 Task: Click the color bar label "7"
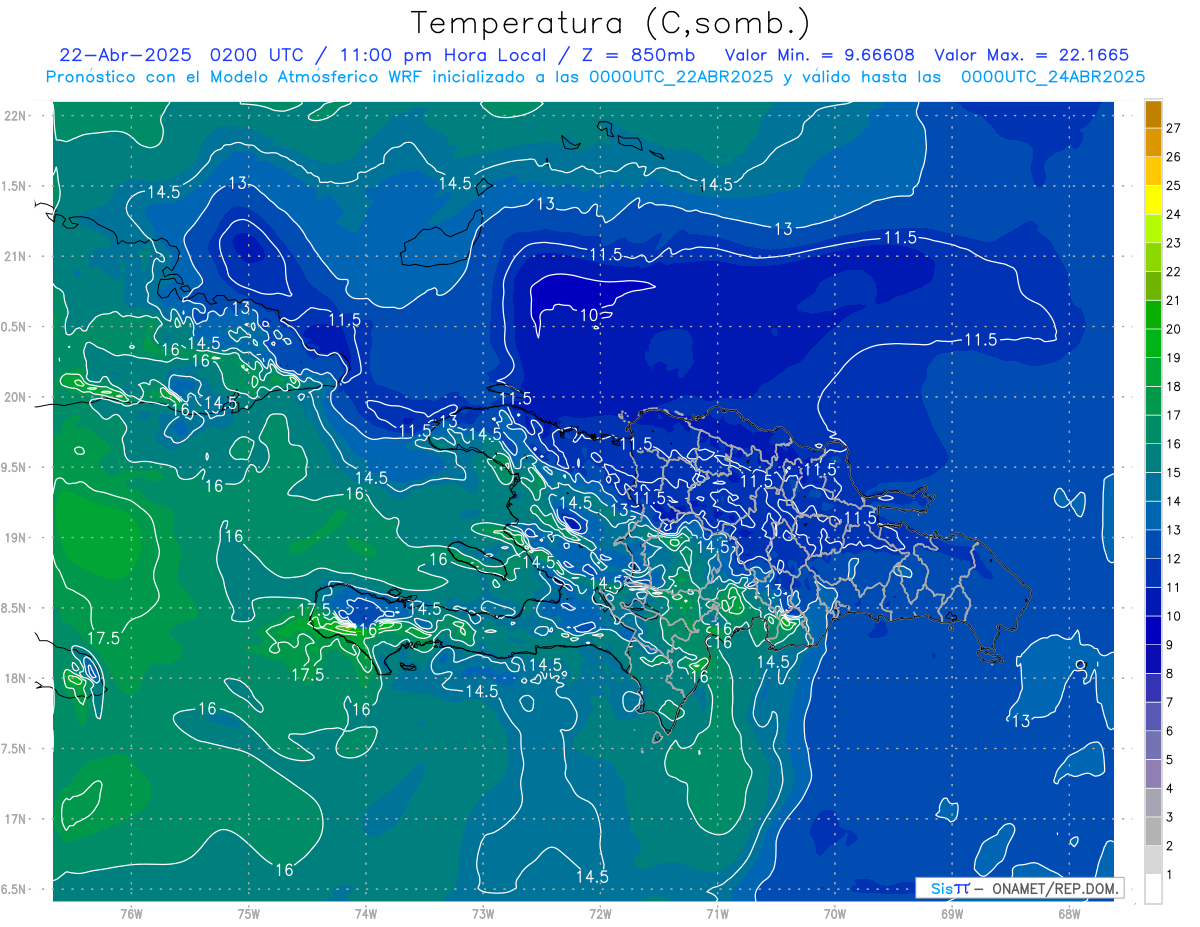[1169, 702]
